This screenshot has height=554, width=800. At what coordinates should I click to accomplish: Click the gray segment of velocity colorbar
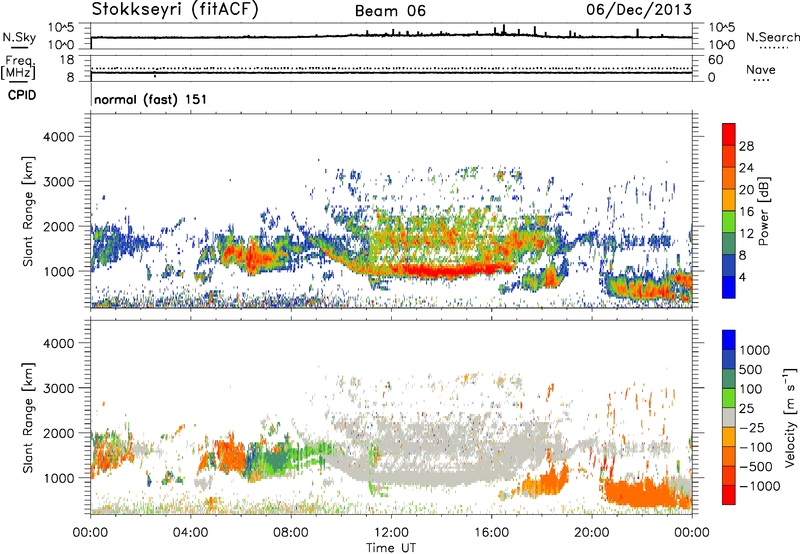click(729, 418)
